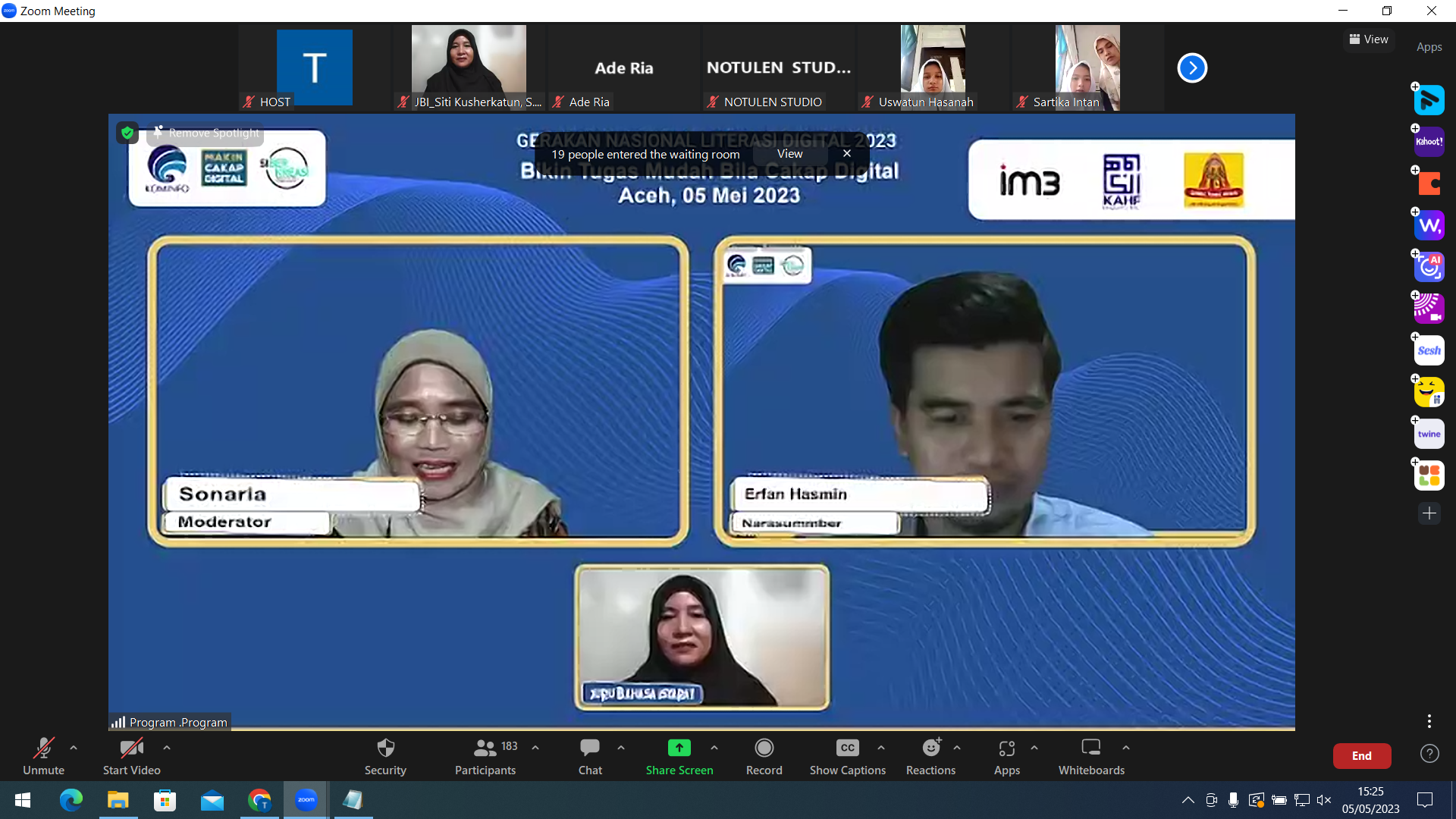Open Apps from the bottom toolbar
The width and height of the screenshot is (1456, 819).
(1007, 757)
